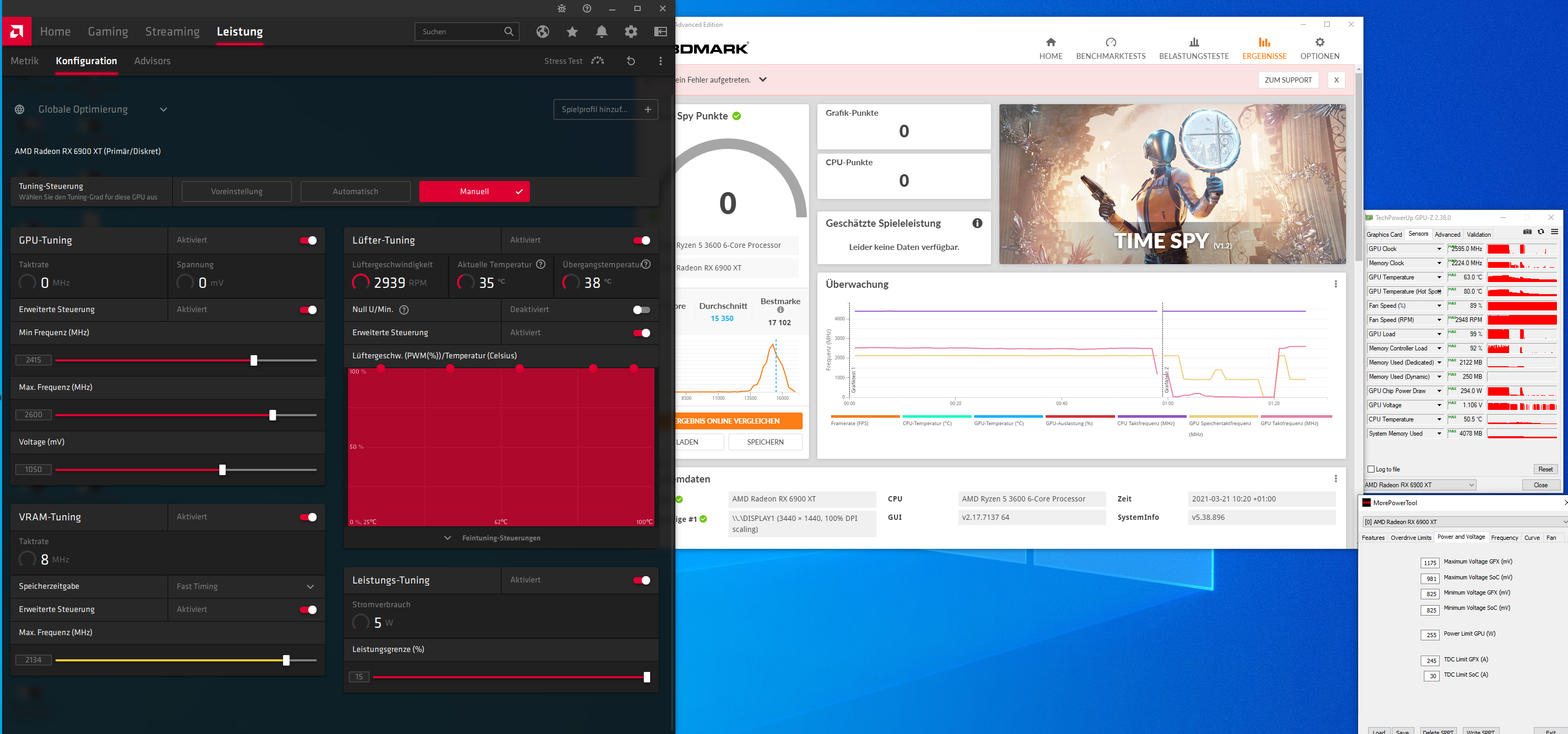
Task: Check the Log to file checkbox
Action: tap(1371, 469)
